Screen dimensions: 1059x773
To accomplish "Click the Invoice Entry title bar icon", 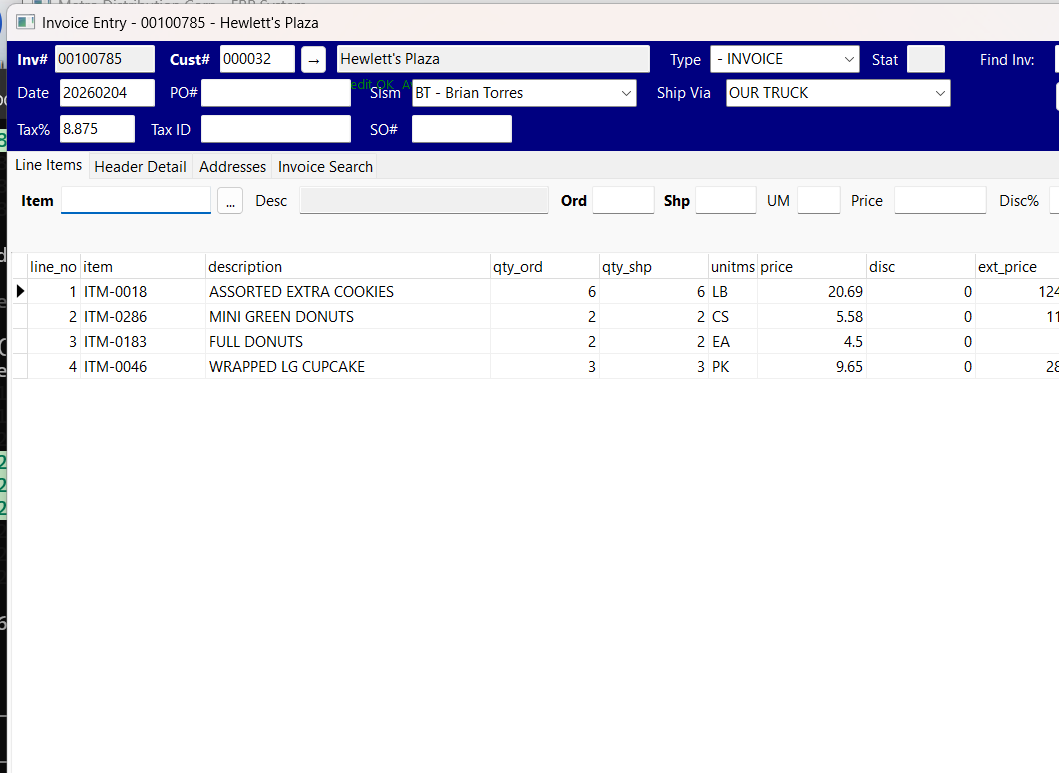I will click(x=27, y=22).
